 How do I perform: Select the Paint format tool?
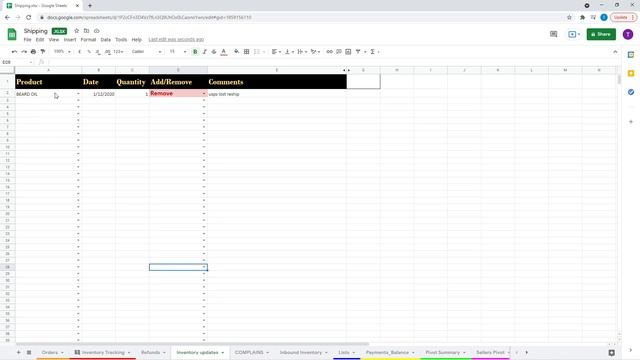(x=43, y=52)
